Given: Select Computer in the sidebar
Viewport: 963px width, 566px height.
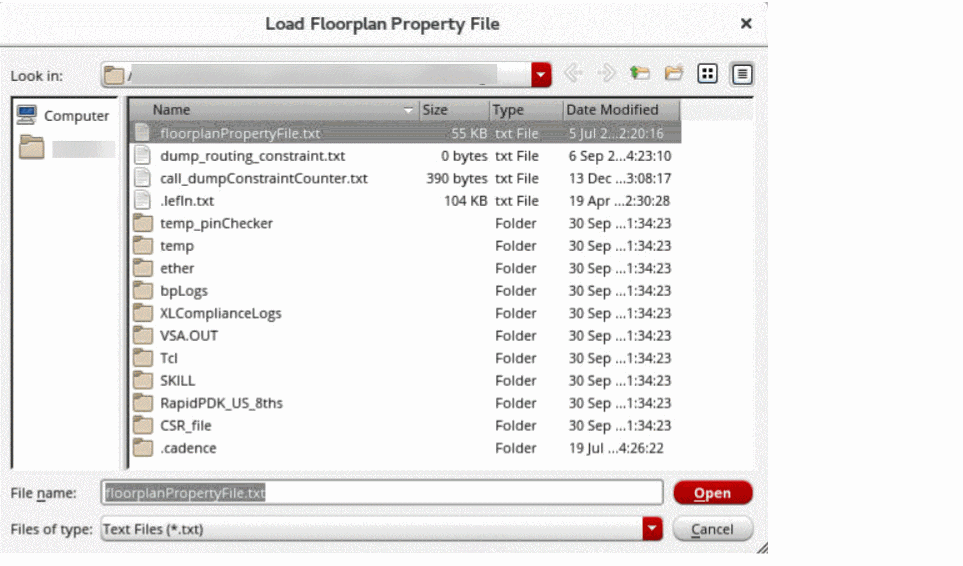Looking at the screenshot, I should [x=64, y=115].
